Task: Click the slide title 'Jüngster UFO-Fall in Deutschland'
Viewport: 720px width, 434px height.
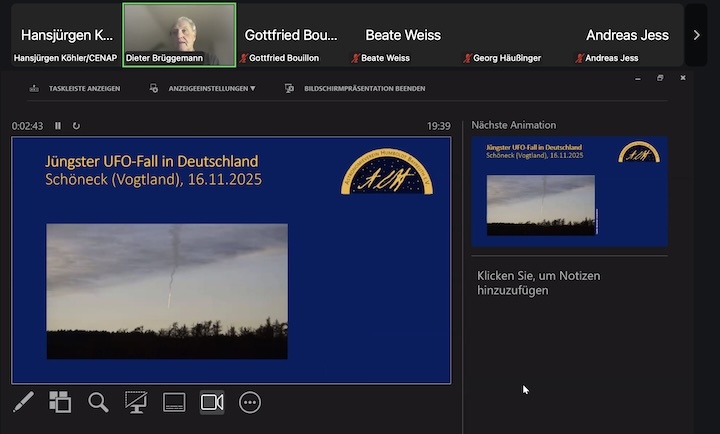Action: pyautogui.click(x=152, y=161)
